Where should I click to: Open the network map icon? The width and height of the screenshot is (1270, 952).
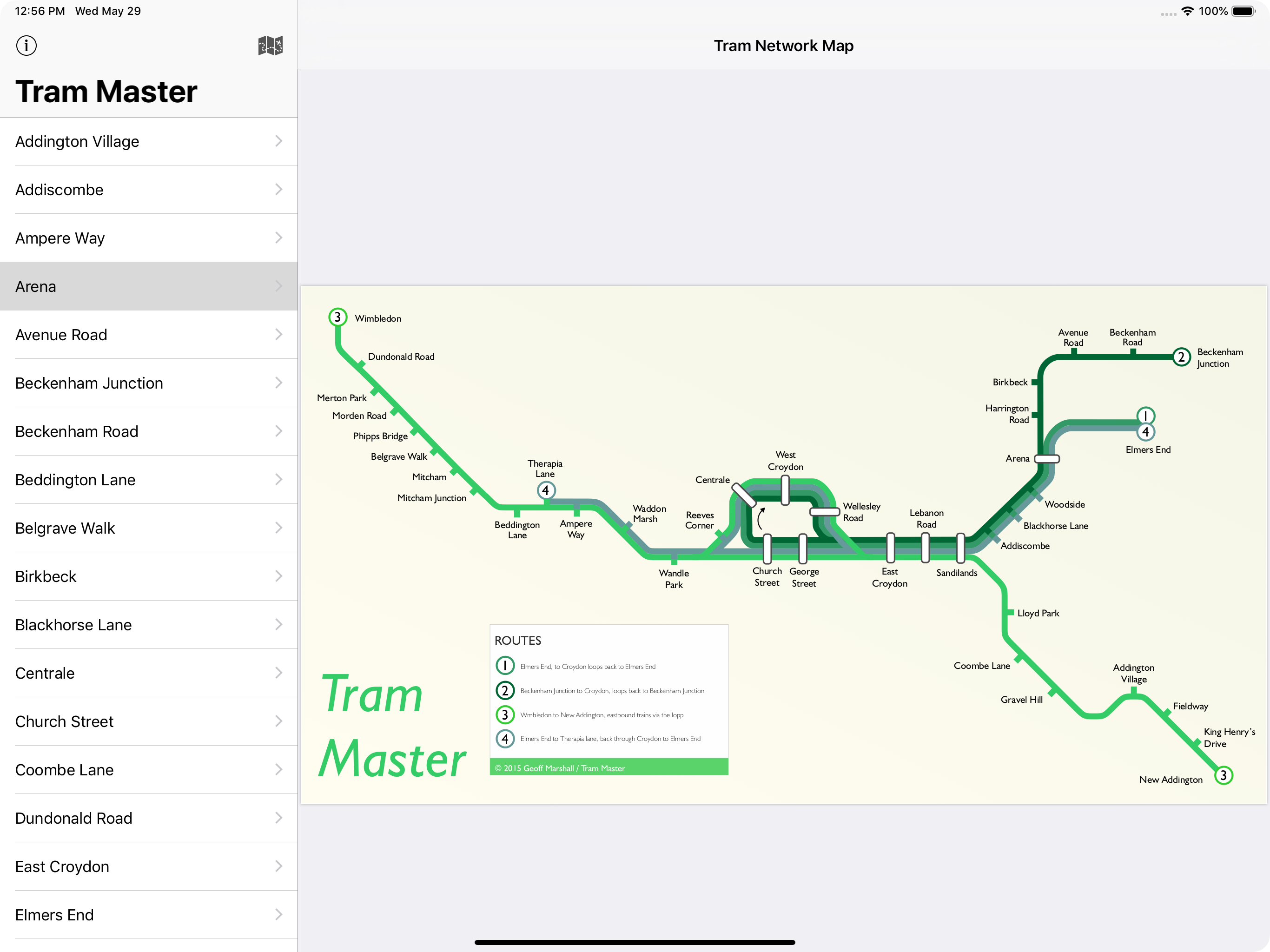pos(271,46)
